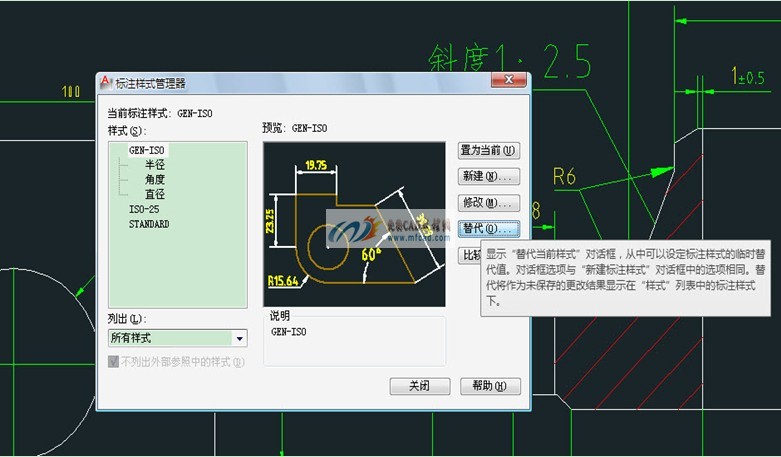
Task: Open the 所有样式 list dropdown
Action: (x=177, y=338)
